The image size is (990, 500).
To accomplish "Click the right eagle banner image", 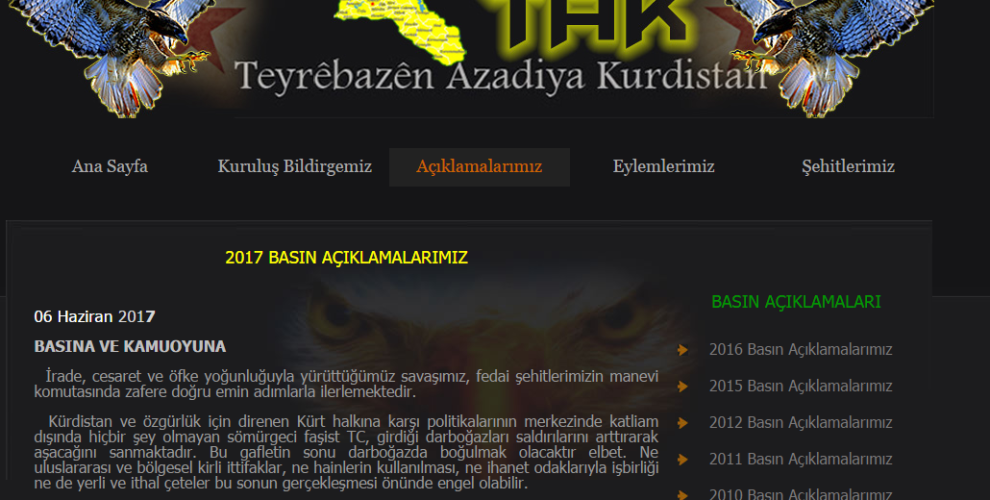I will point(830,58).
